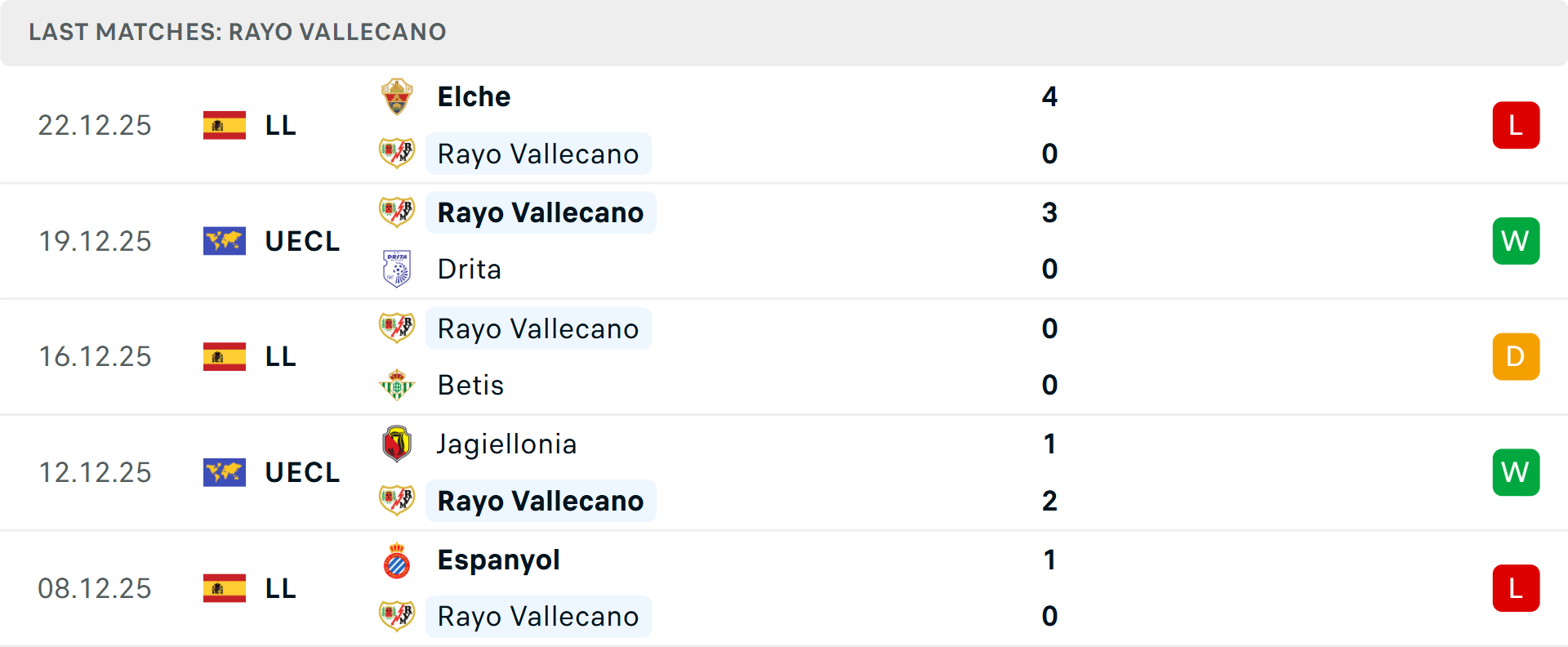
Task: Open the Betis team link
Action: pyautogui.click(x=470, y=385)
